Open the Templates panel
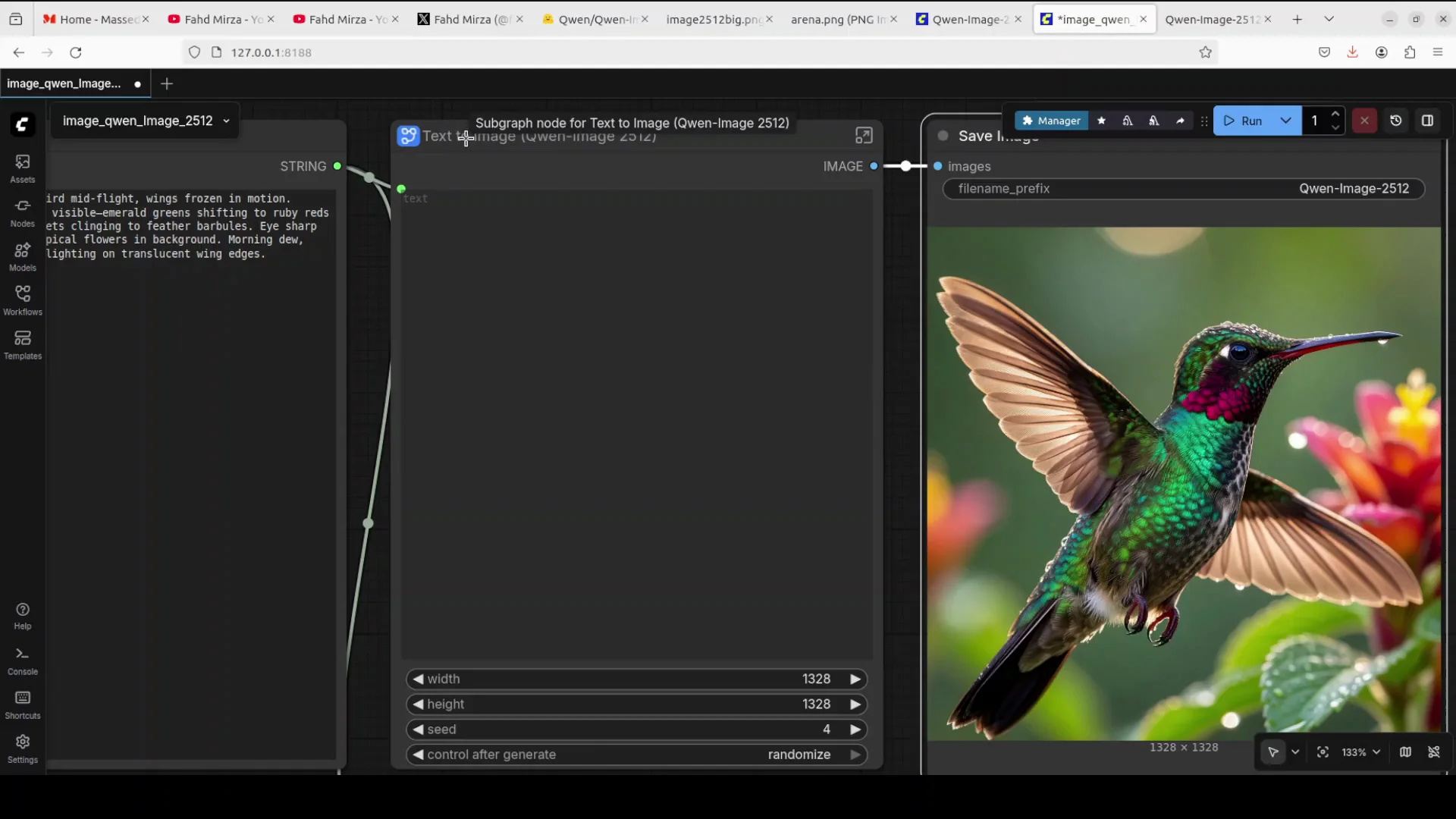The image size is (1456, 819). click(x=22, y=344)
